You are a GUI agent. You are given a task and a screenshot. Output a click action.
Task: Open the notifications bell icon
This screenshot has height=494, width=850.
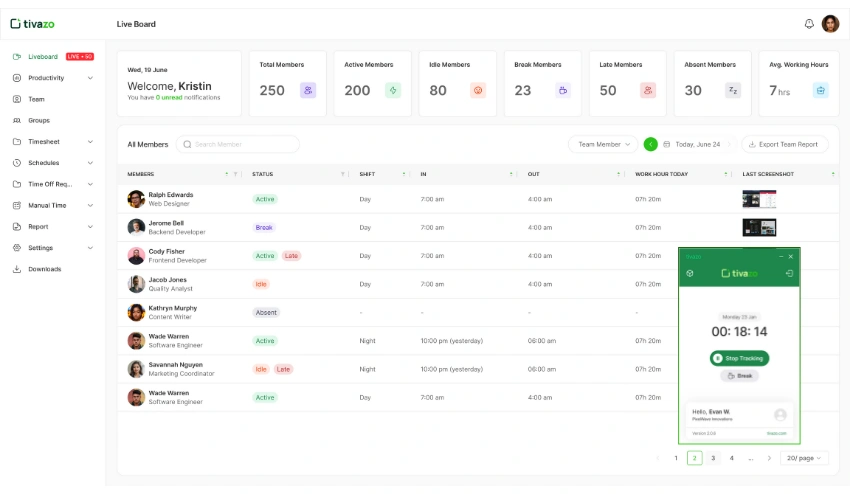coord(809,24)
